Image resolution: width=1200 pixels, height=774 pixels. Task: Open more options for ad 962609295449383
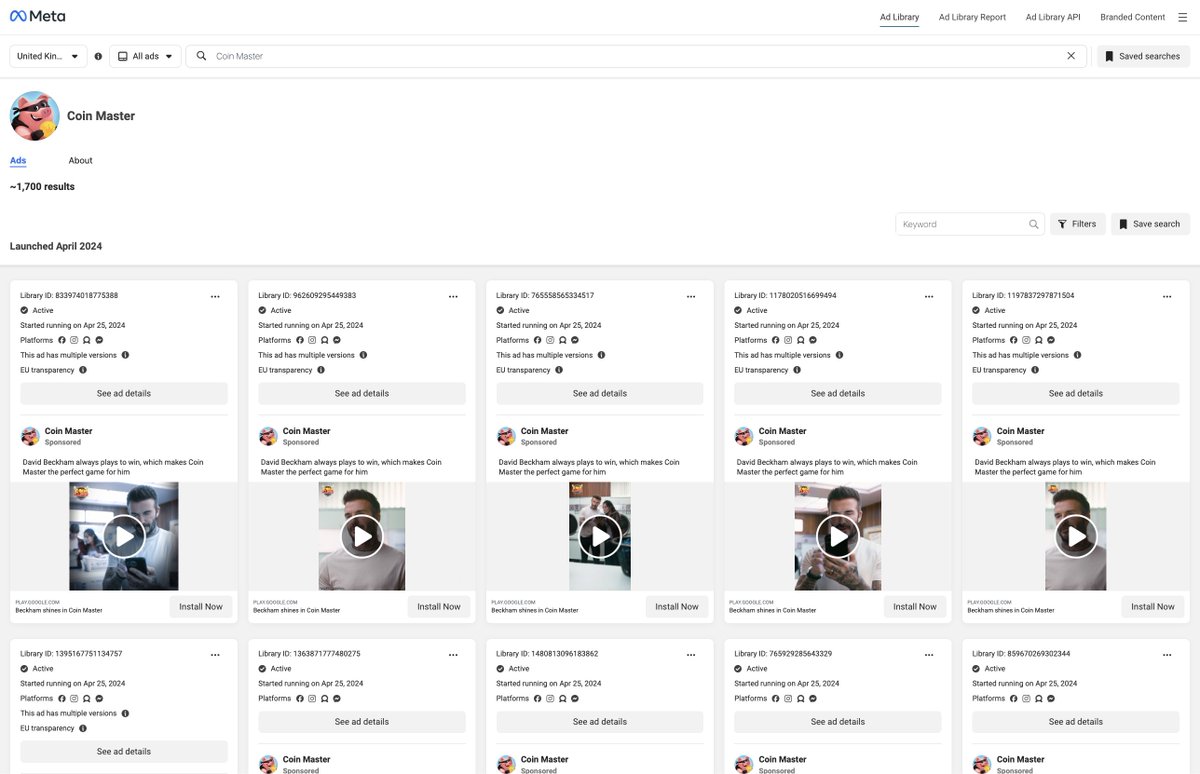pyautogui.click(x=453, y=296)
